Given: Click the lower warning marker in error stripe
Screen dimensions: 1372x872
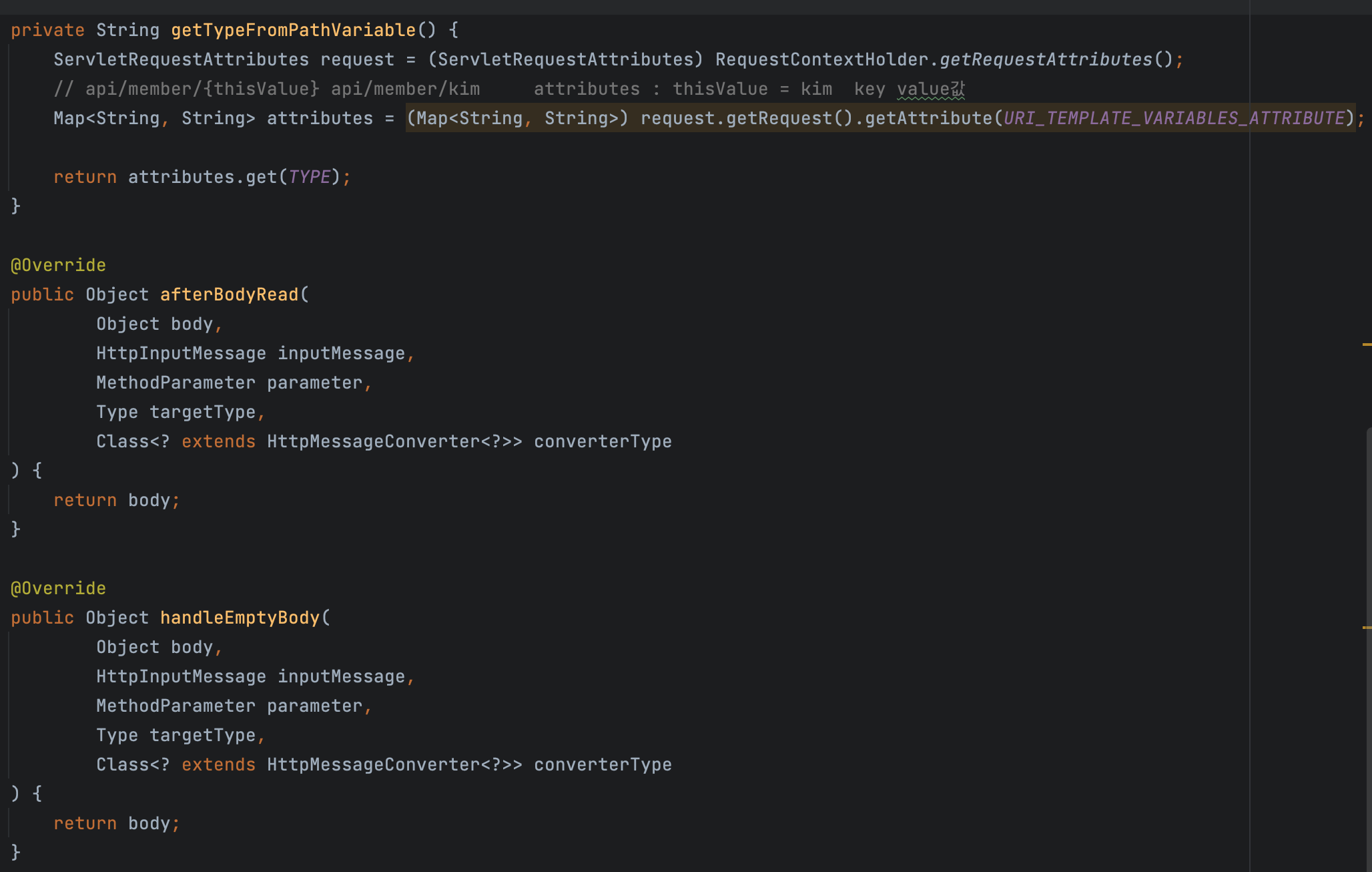Looking at the screenshot, I should pyautogui.click(x=1366, y=627).
